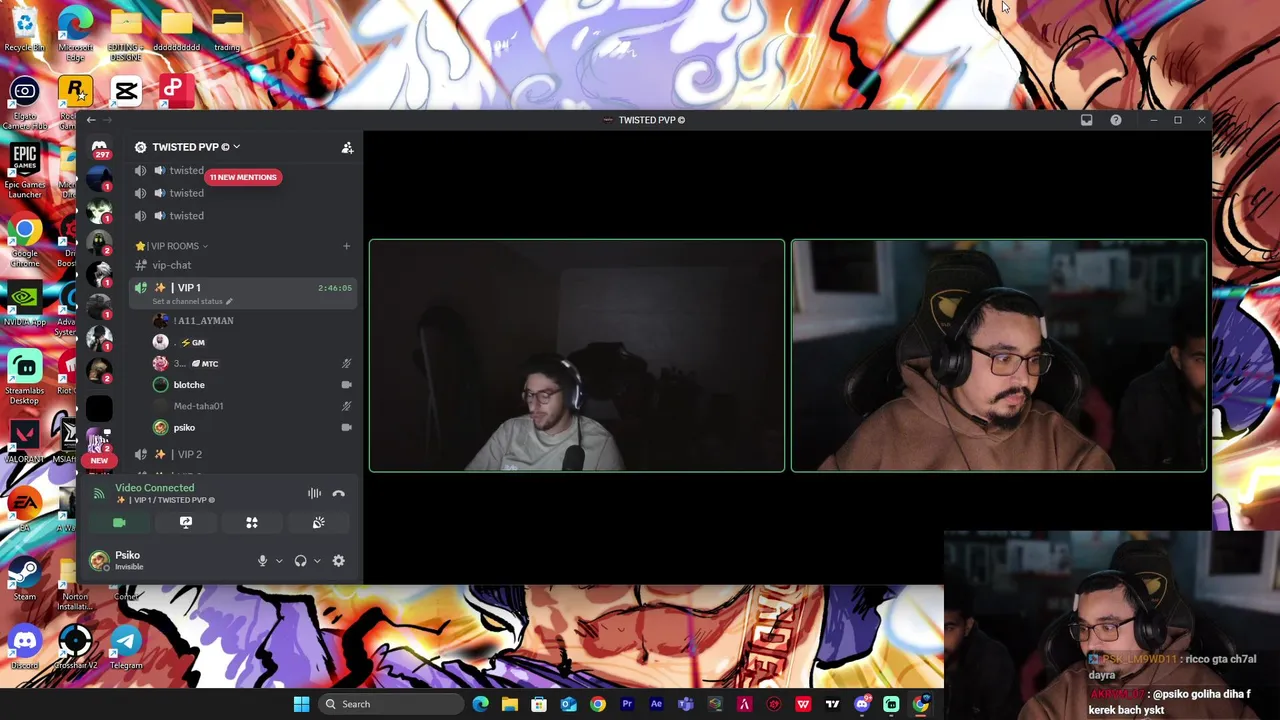Viewport: 1280px width, 720px height.
Task: Open Outlook from taskbar
Action: [568, 704]
